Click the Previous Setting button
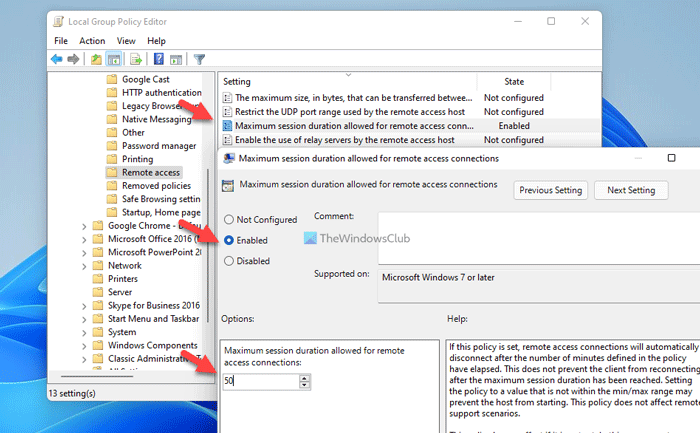Viewport: 700px width, 433px height. click(550, 190)
